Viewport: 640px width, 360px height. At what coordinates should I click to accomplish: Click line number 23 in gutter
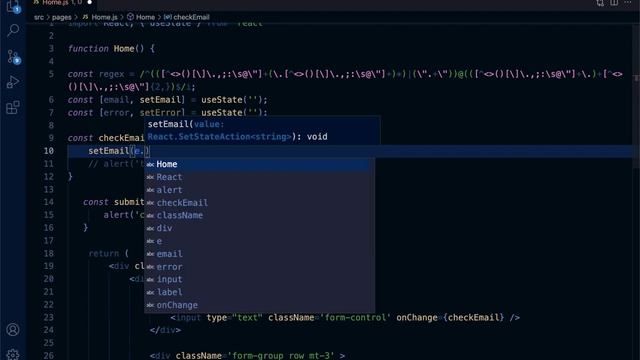pos(49,318)
